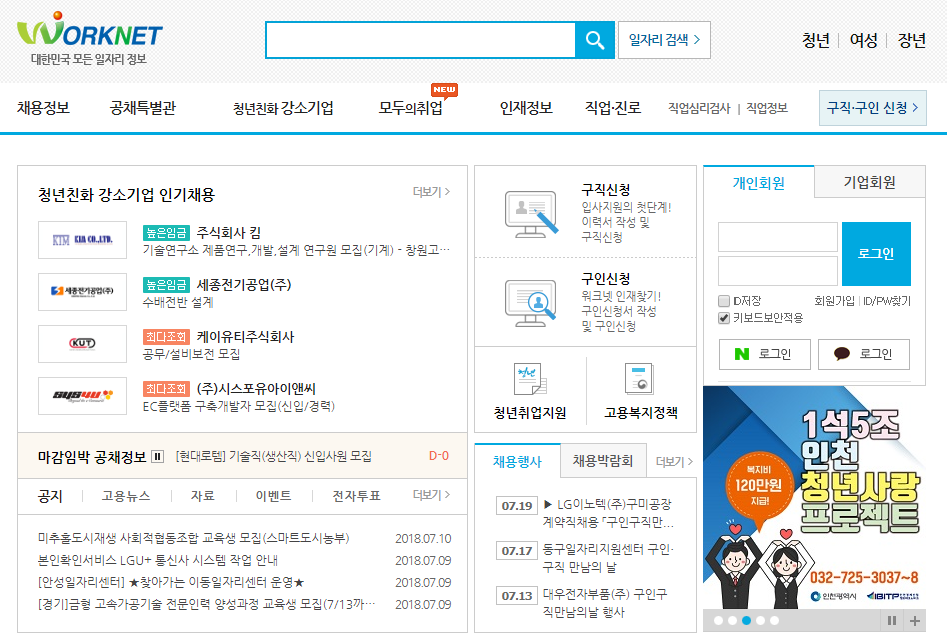The image size is (947, 644).
Task: Click the 구인신청 monitor icon
Action: 531,303
